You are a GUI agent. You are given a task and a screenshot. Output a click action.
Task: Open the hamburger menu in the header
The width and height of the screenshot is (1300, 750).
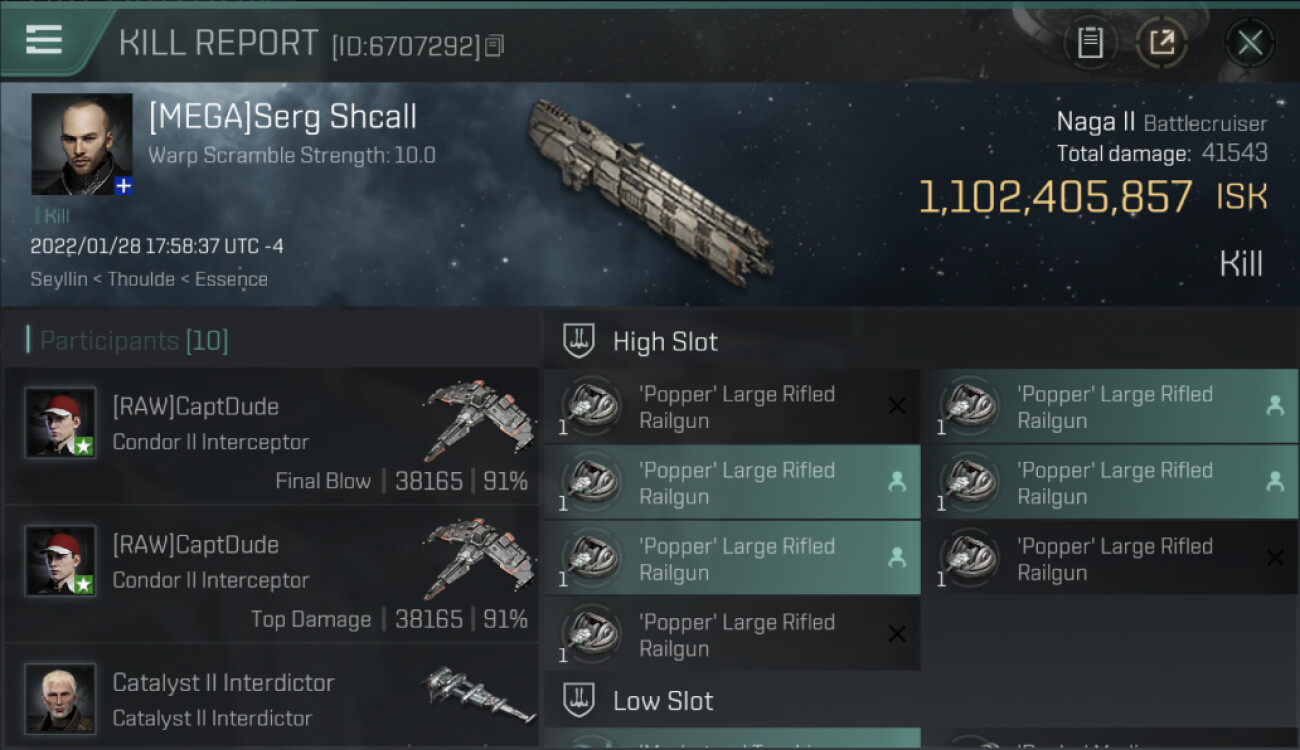[44, 40]
